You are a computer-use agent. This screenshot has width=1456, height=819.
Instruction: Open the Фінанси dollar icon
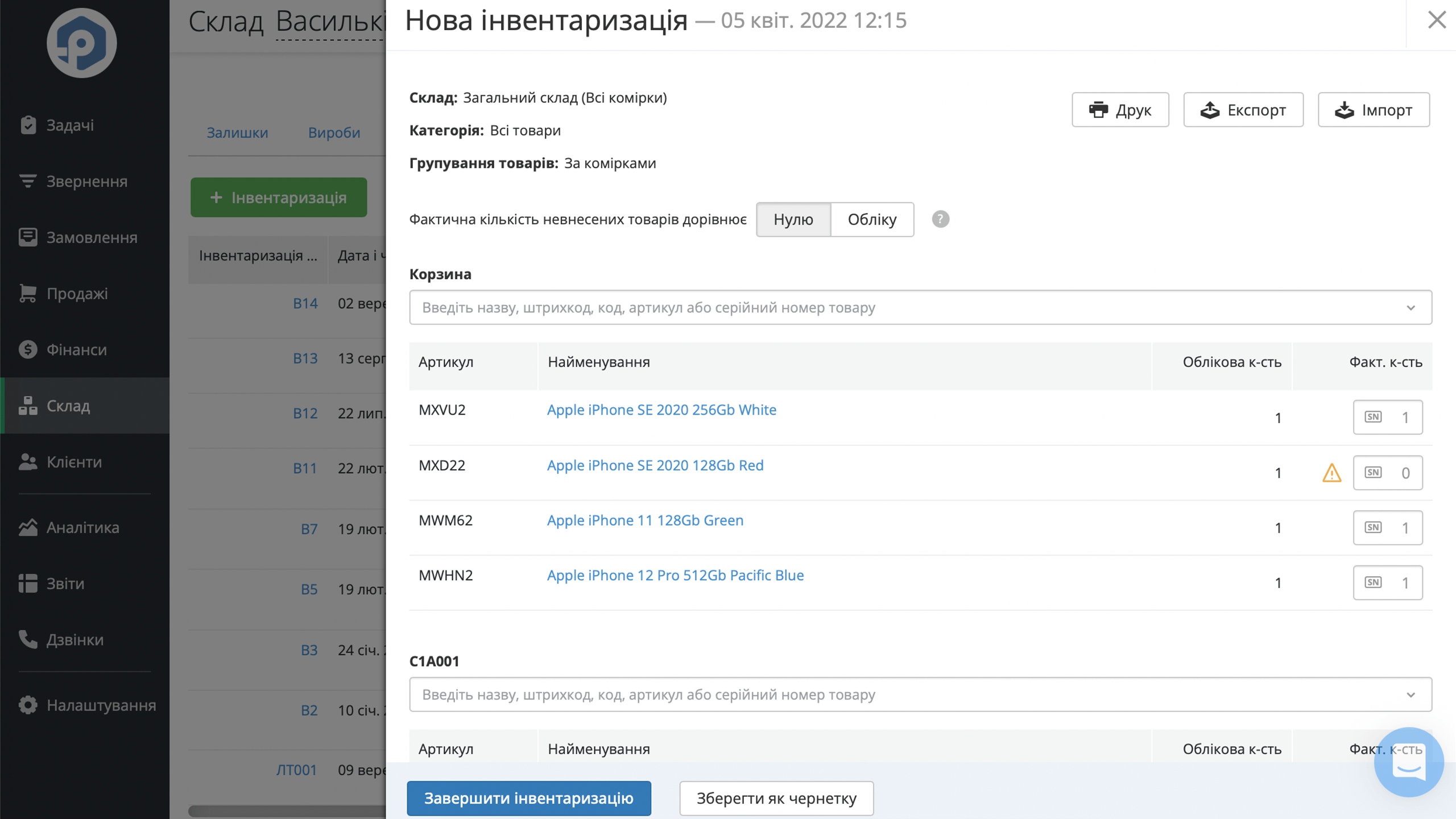point(28,349)
